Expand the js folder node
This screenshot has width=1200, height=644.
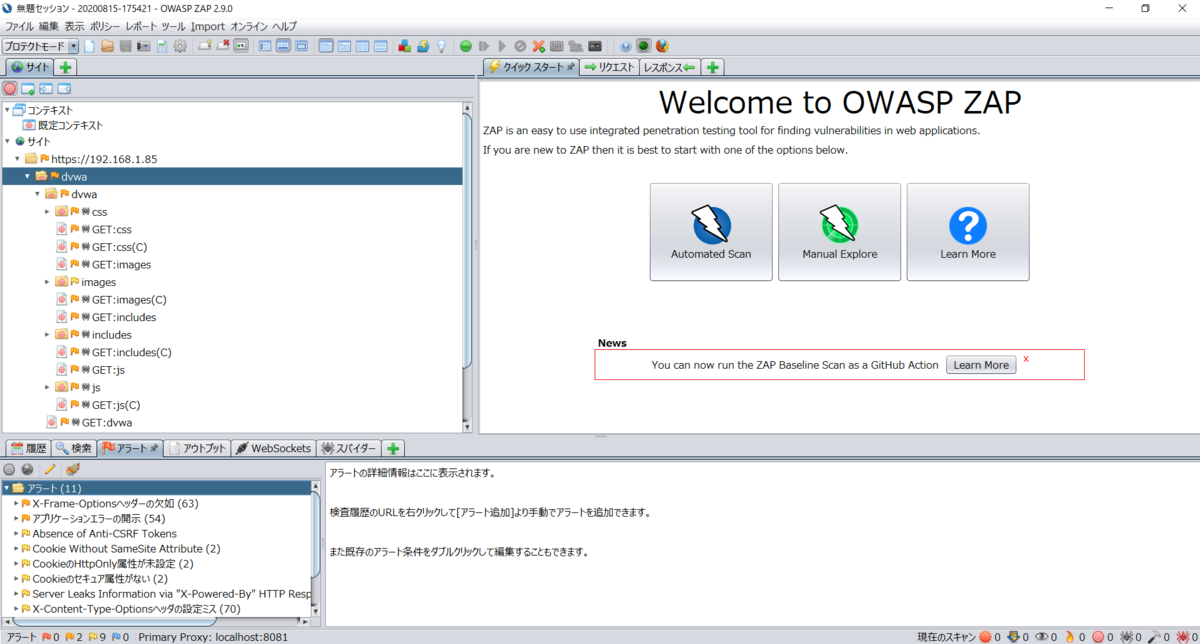47,387
